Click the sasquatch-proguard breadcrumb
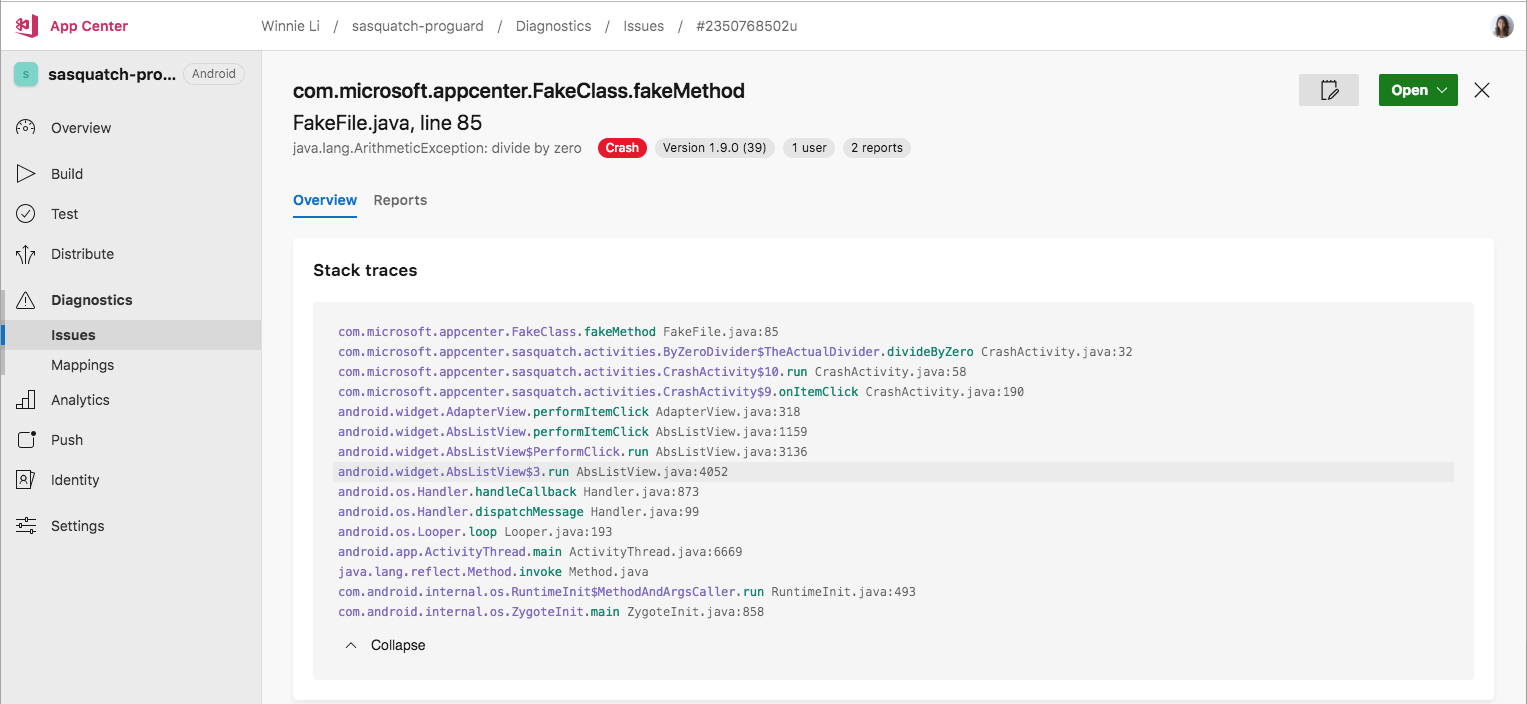Image resolution: width=1527 pixels, height=704 pixels. pos(418,26)
